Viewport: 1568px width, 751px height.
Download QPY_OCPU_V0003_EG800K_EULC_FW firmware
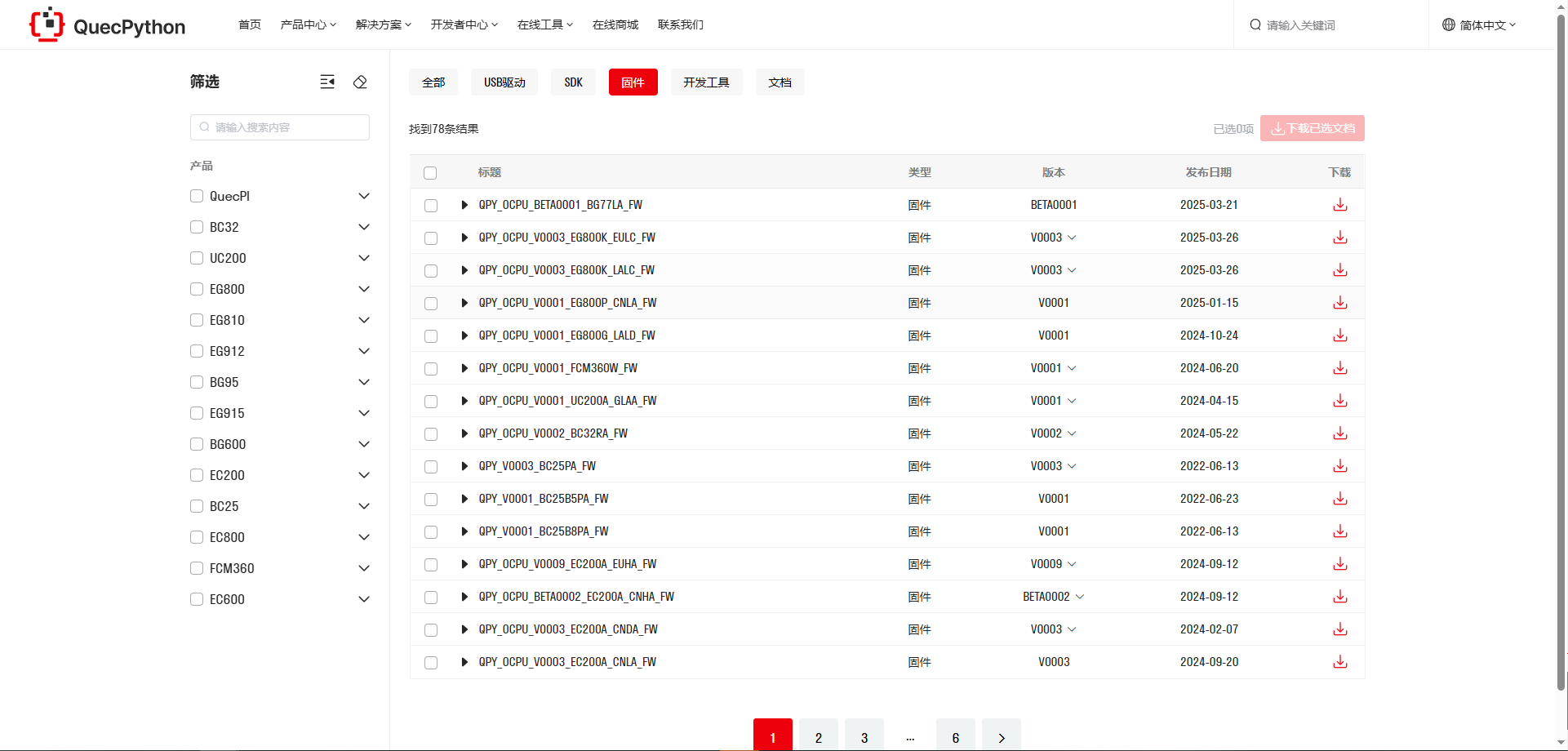1340,238
